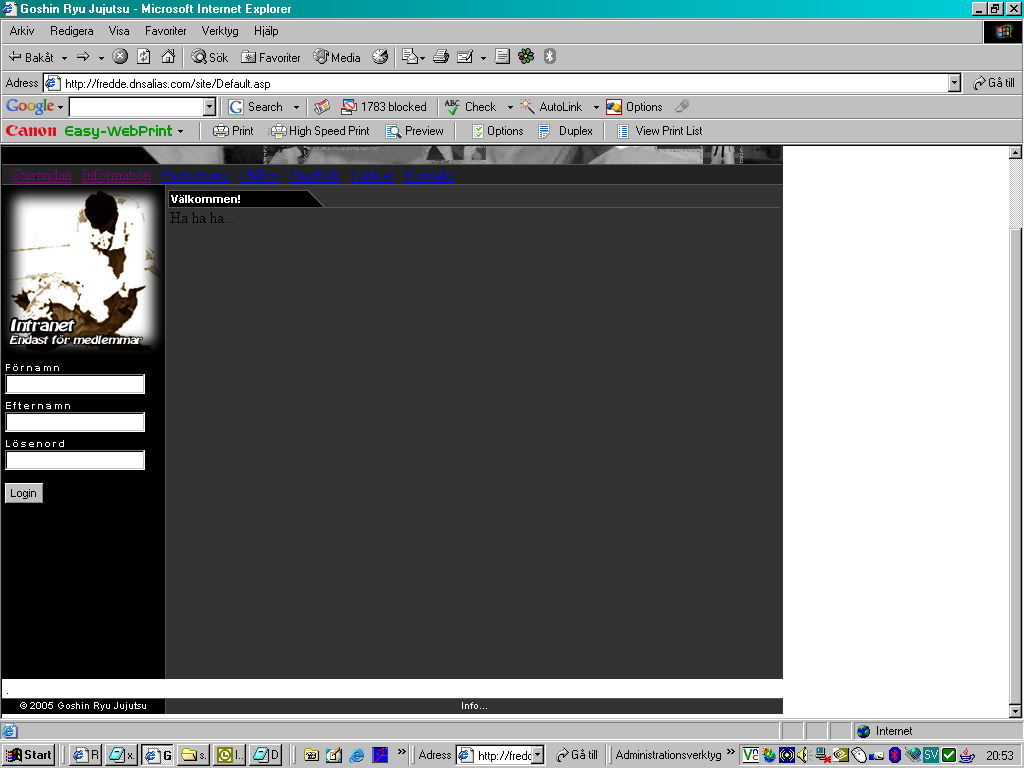
Task: Click the edit page toolbar icon
Action: tap(465, 57)
